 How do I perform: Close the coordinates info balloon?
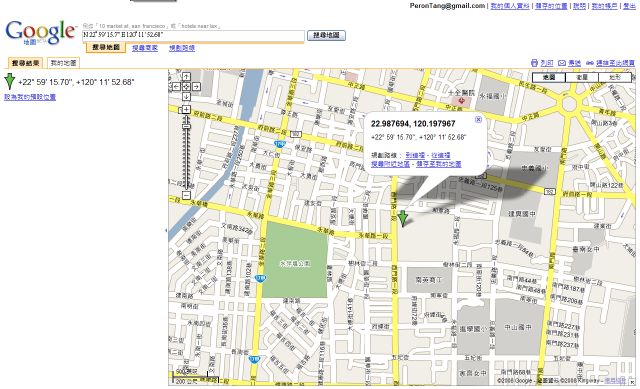click(x=478, y=119)
